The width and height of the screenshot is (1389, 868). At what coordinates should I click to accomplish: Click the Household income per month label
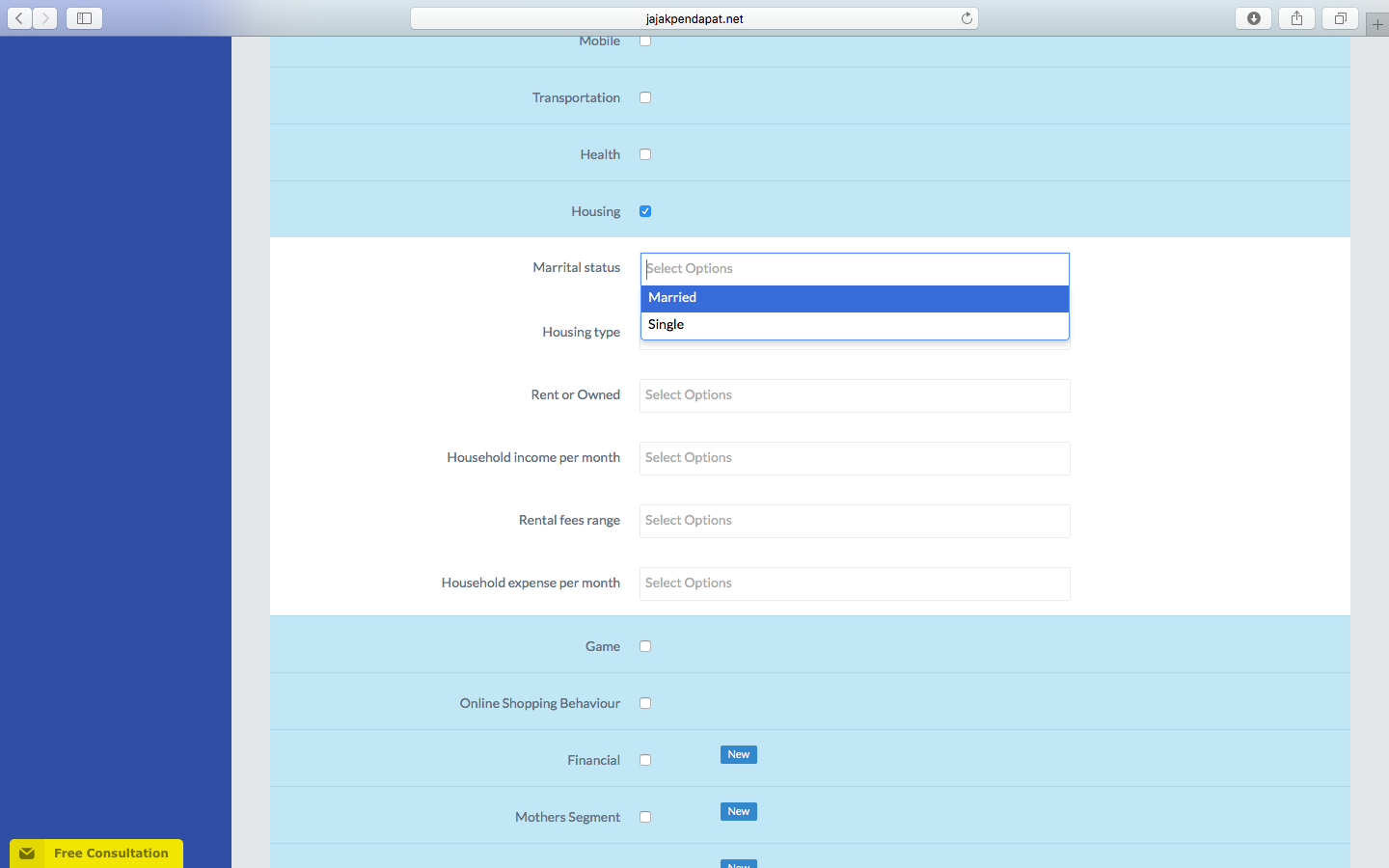pyautogui.click(x=533, y=457)
